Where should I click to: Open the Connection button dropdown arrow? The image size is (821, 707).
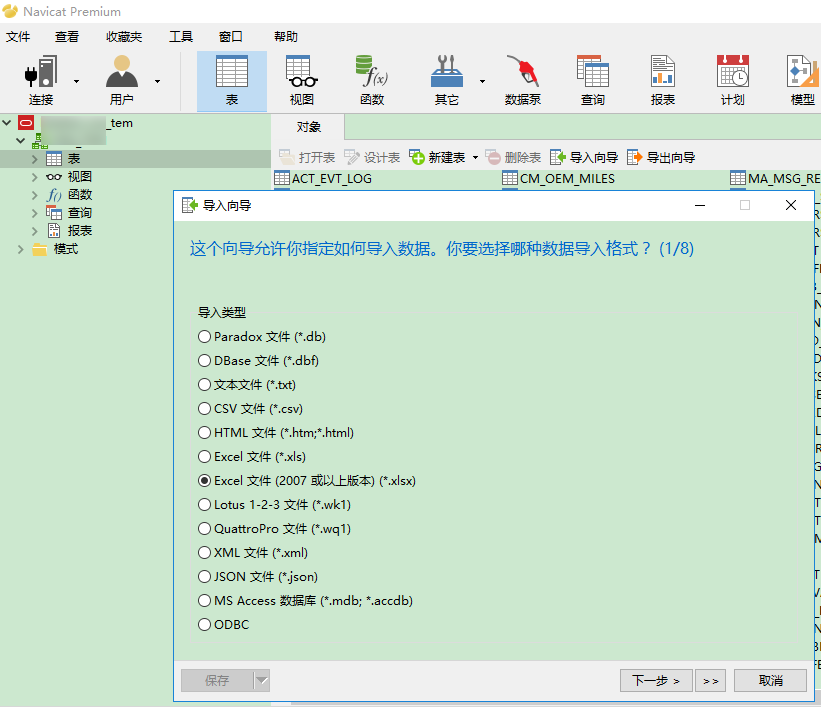[x=76, y=81]
